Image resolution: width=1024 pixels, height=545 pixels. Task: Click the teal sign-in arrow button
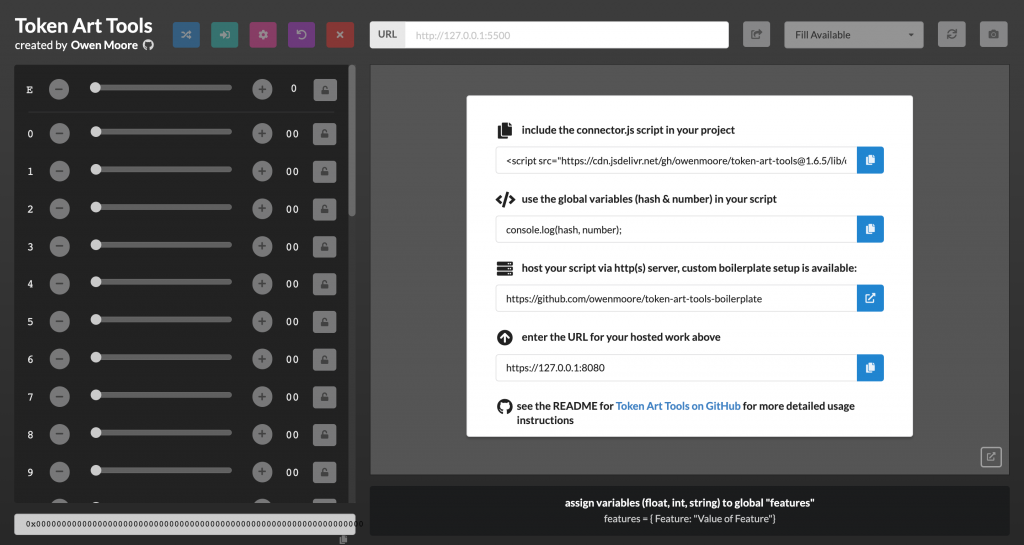click(225, 35)
